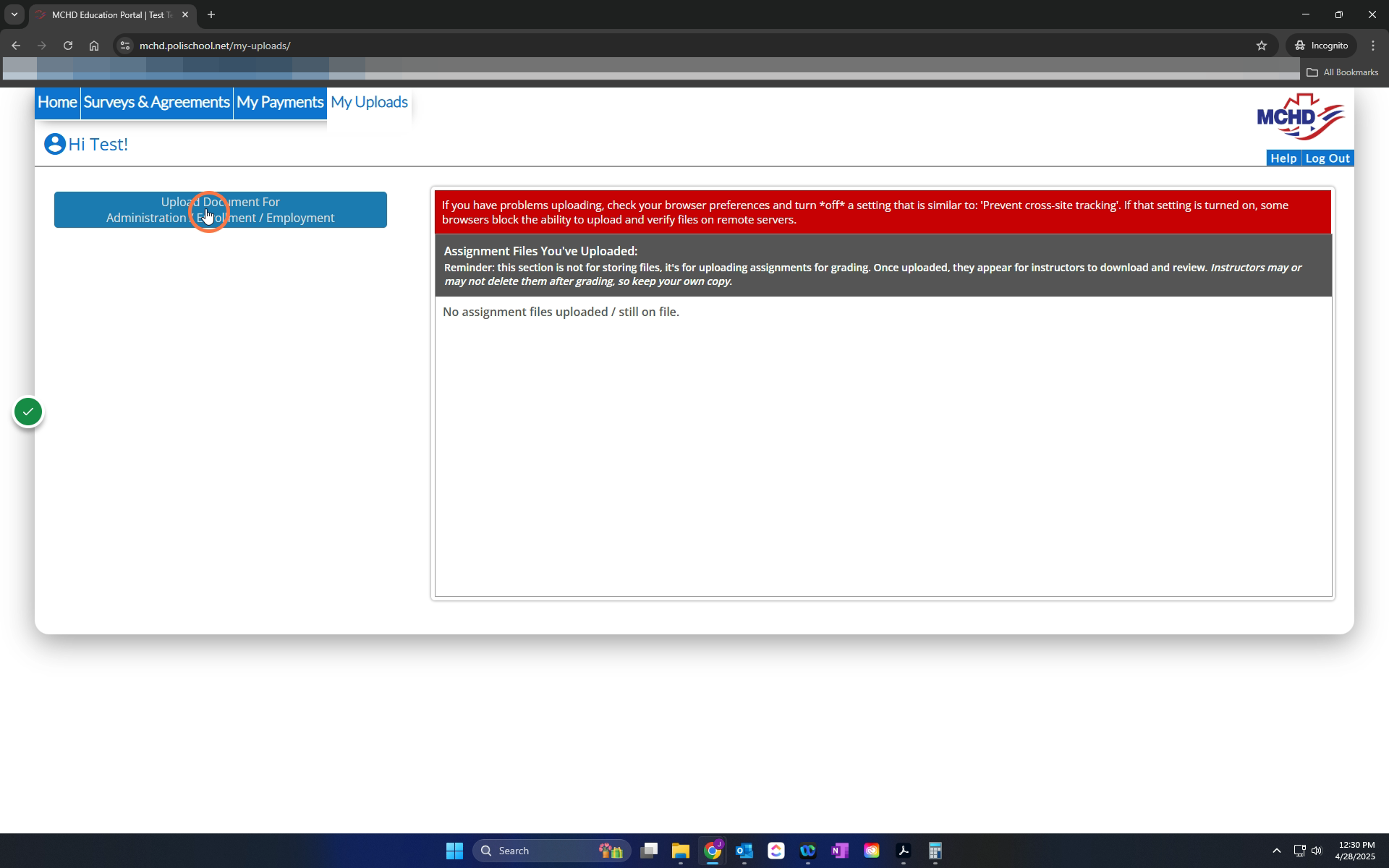This screenshot has height=868, width=1389.
Task: Open Surveys & Agreements tab
Action: coord(157,103)
